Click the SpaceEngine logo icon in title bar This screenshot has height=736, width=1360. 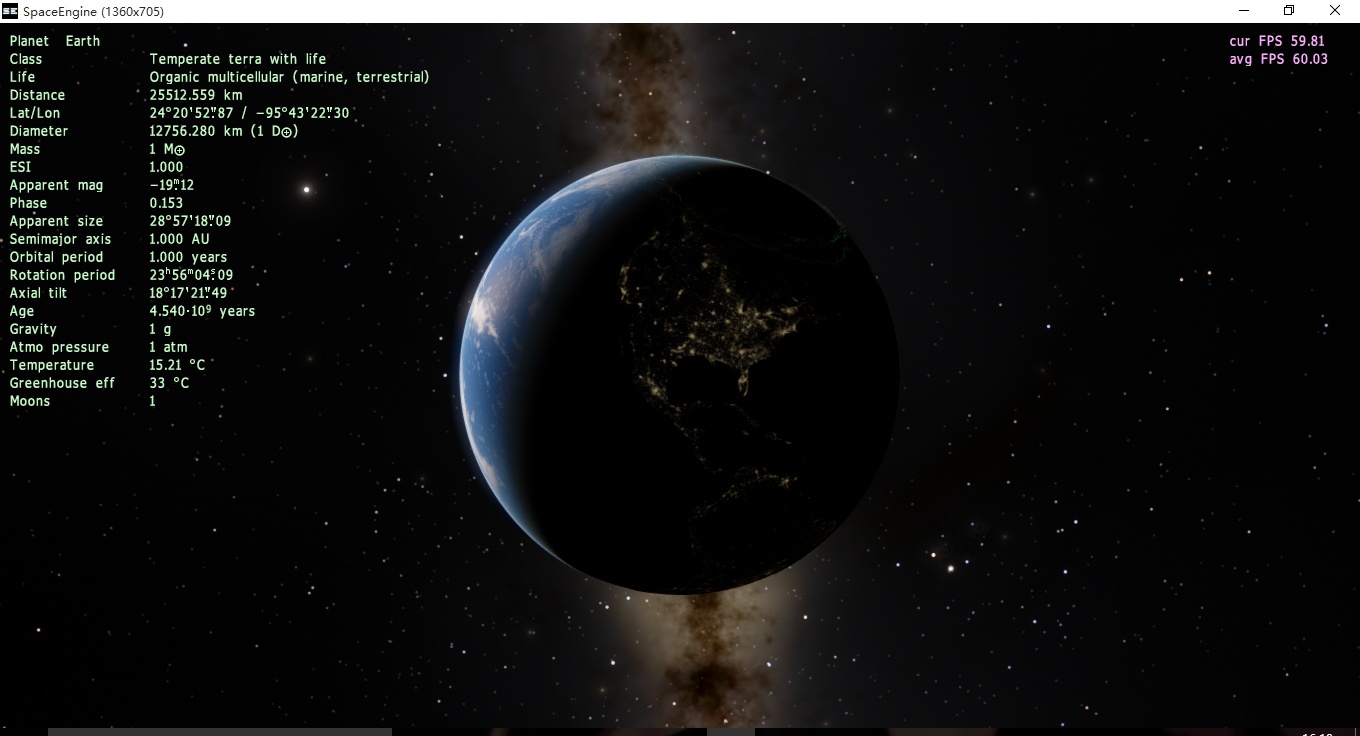10,11
